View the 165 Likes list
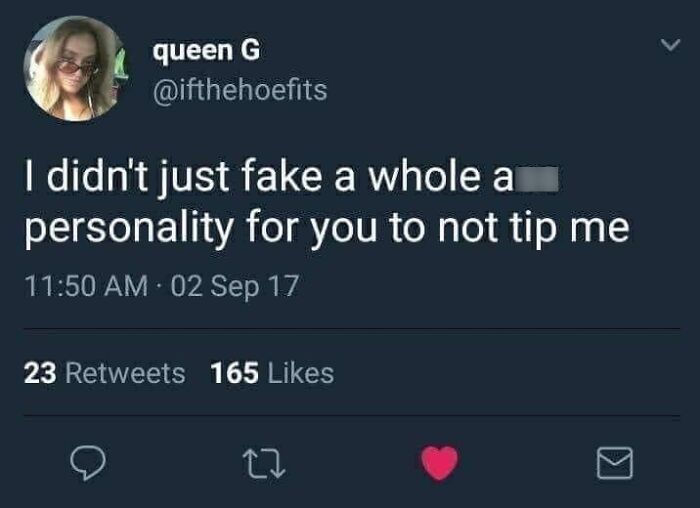The height and width of the screenshot is (508, 700). click(x=272, y=373)
